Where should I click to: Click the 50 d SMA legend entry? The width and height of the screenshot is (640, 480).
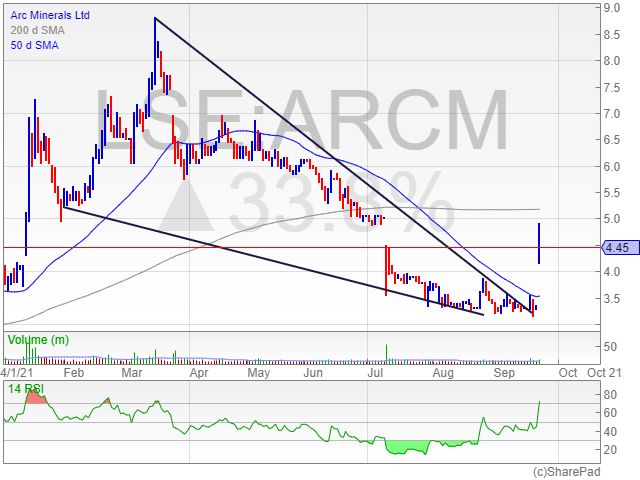[x=34, y=45]
